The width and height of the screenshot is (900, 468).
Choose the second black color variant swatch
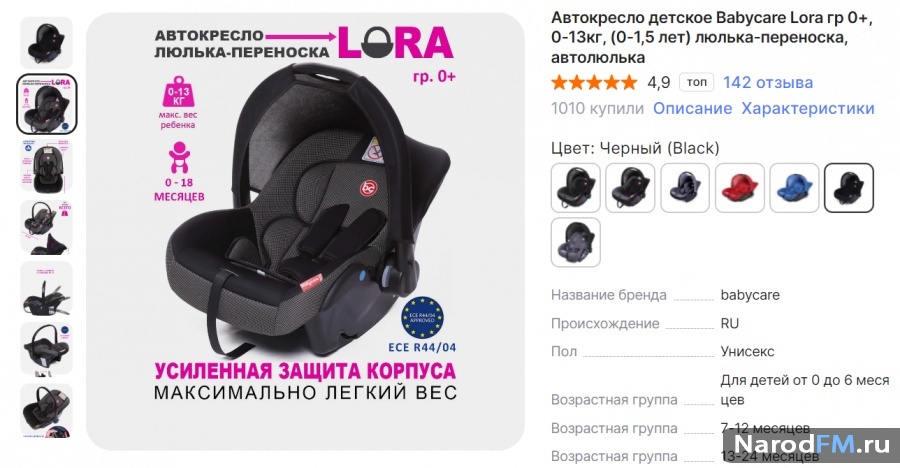pos(630,188)
